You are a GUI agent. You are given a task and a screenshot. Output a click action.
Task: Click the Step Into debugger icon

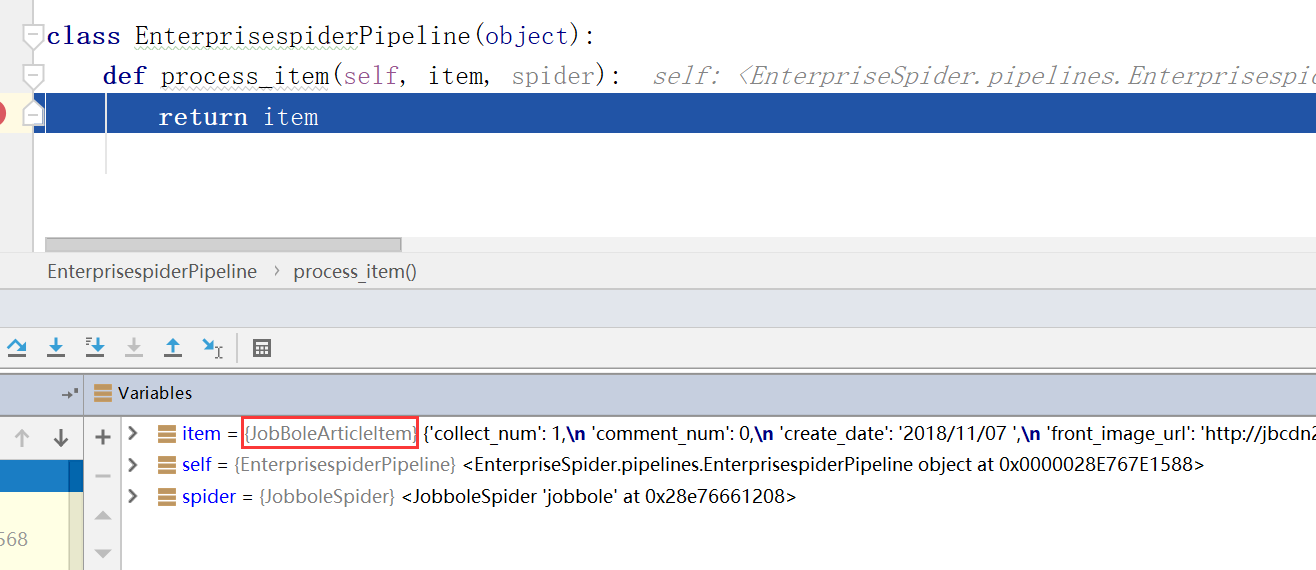tap(56, 347)
